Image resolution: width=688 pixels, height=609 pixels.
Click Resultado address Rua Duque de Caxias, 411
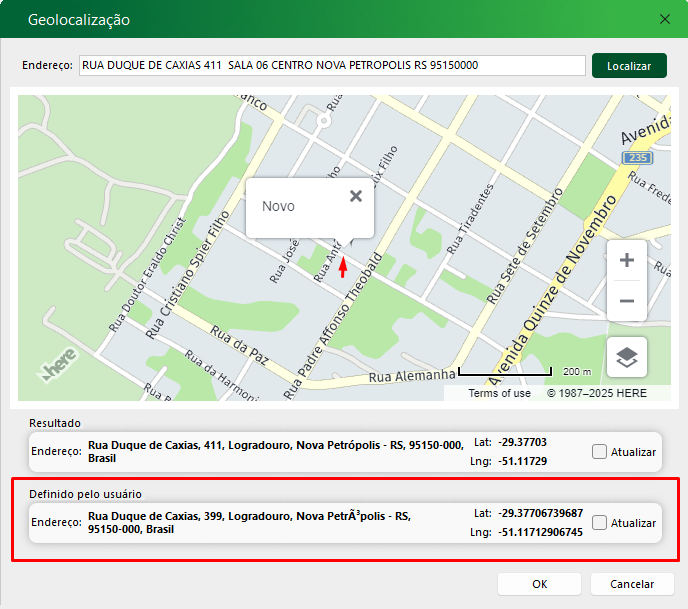(x=276, y=451)
